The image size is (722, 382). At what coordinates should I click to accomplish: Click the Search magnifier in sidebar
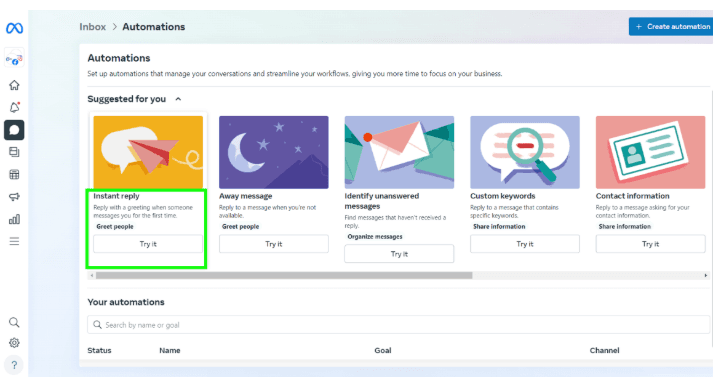tap(14, 322)
